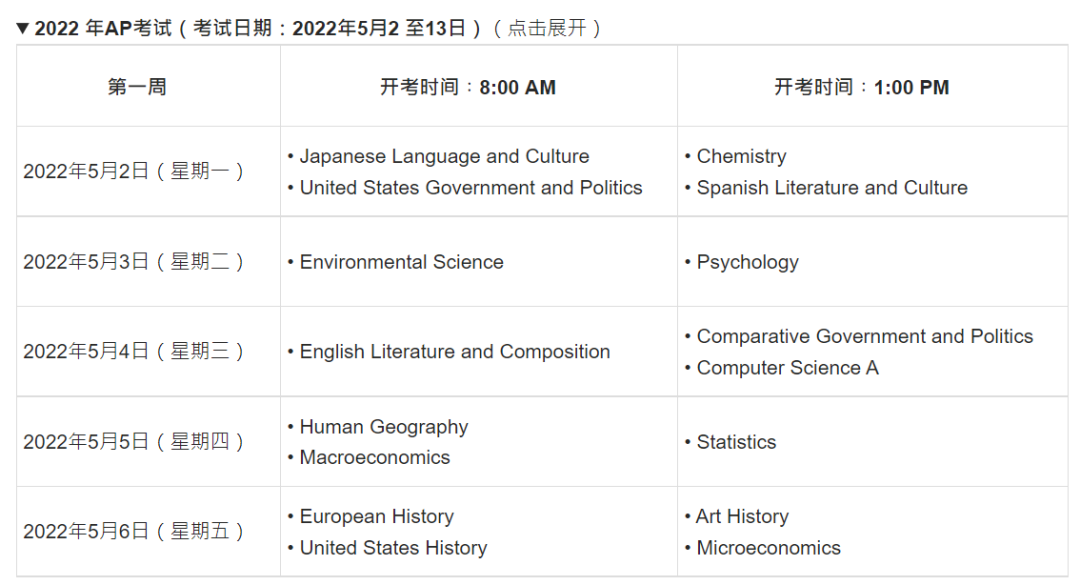Screen dimensions: 1080x585
Task: Select Computer Science A entry
Action: (x=787, y=367)
